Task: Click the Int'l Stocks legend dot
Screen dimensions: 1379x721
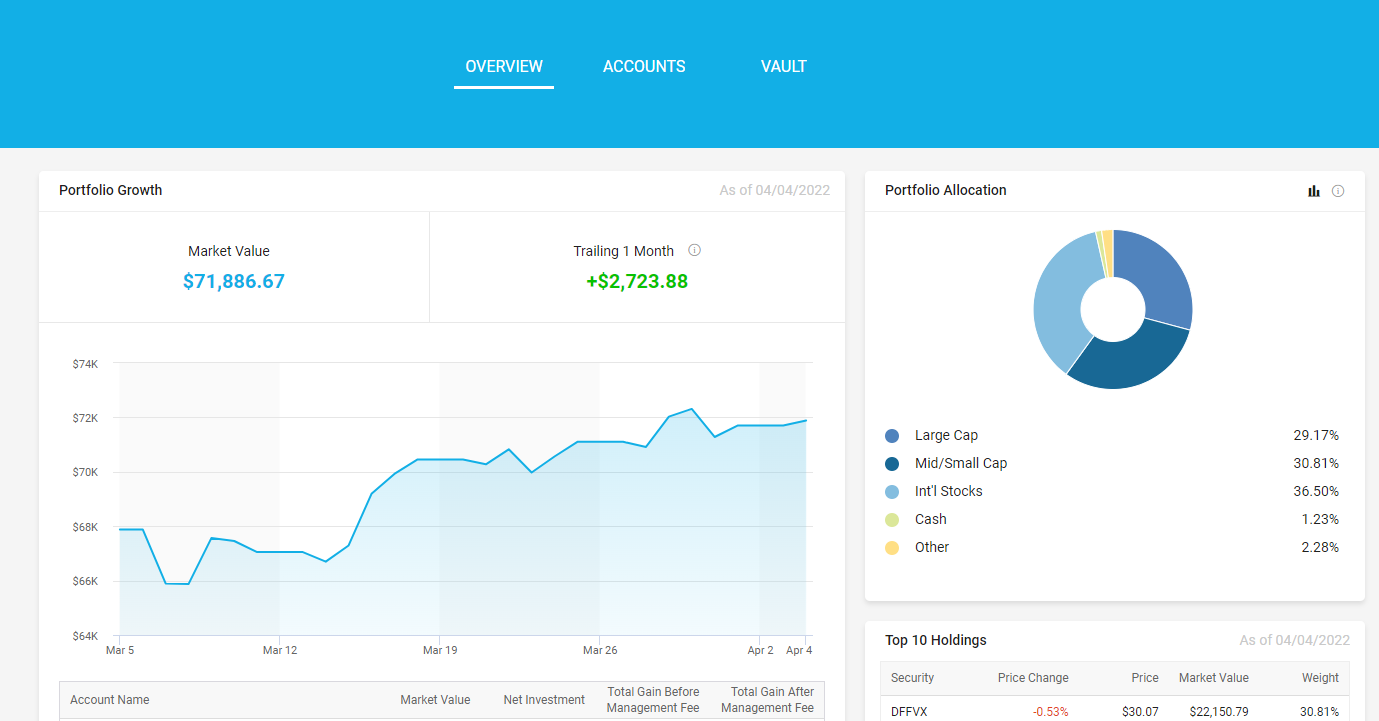Action: coord(892,492)
